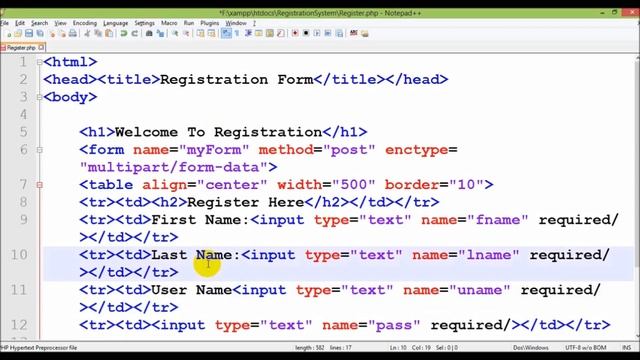Collapse the table fold marker on line 7
The width and height of the screenshot is (640, 360).
tap(40, 185)
